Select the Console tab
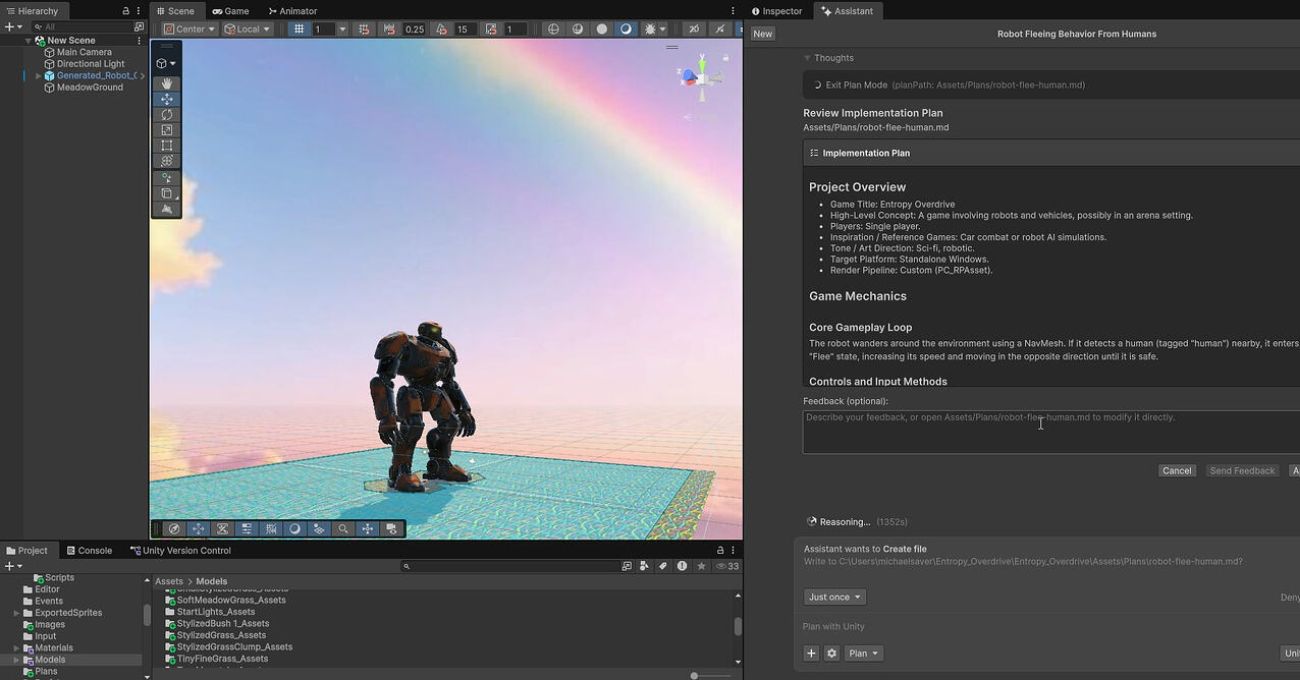1300x680 pixels. pyautogui.click(x=89, y=550)
